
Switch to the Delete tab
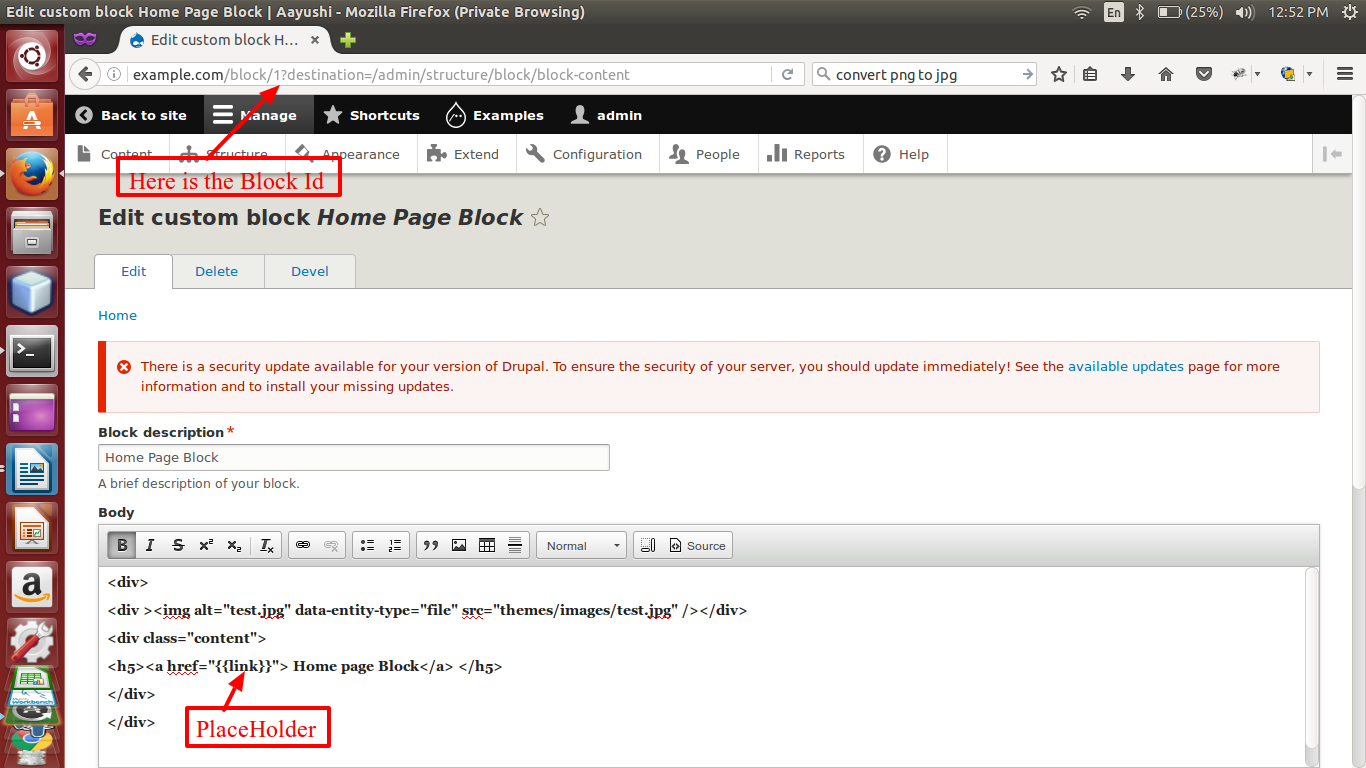[218, 271]
